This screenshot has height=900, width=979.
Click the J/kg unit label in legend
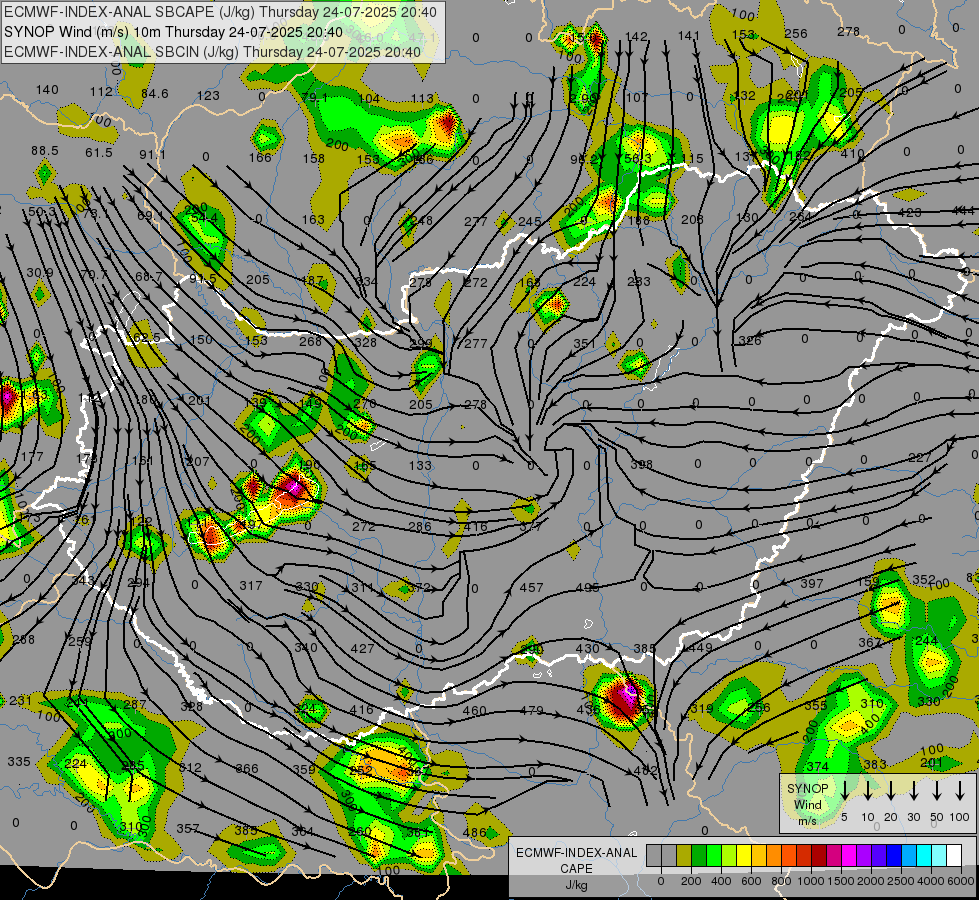576,885
